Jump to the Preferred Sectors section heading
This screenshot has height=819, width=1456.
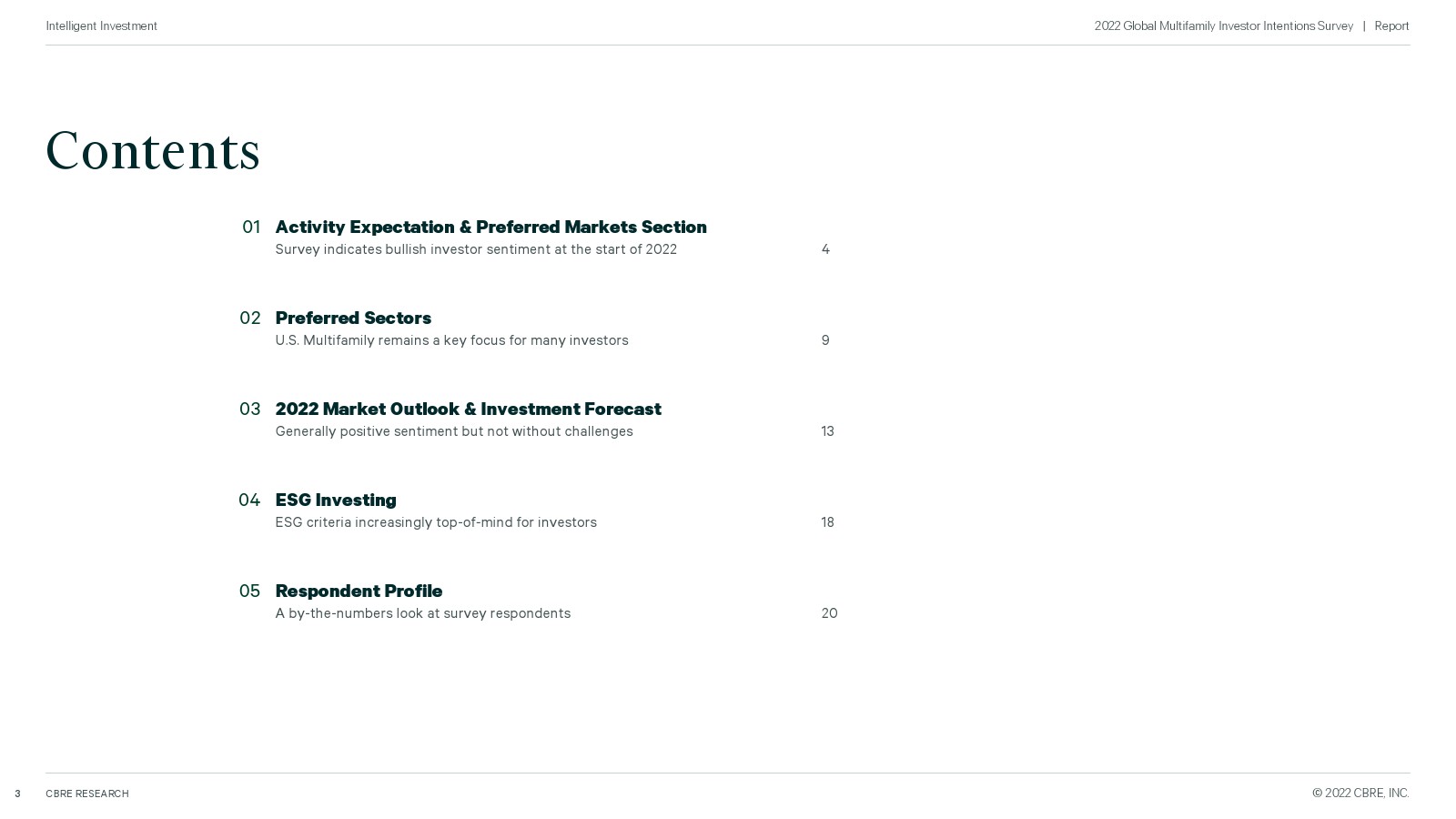click(353, 318)
